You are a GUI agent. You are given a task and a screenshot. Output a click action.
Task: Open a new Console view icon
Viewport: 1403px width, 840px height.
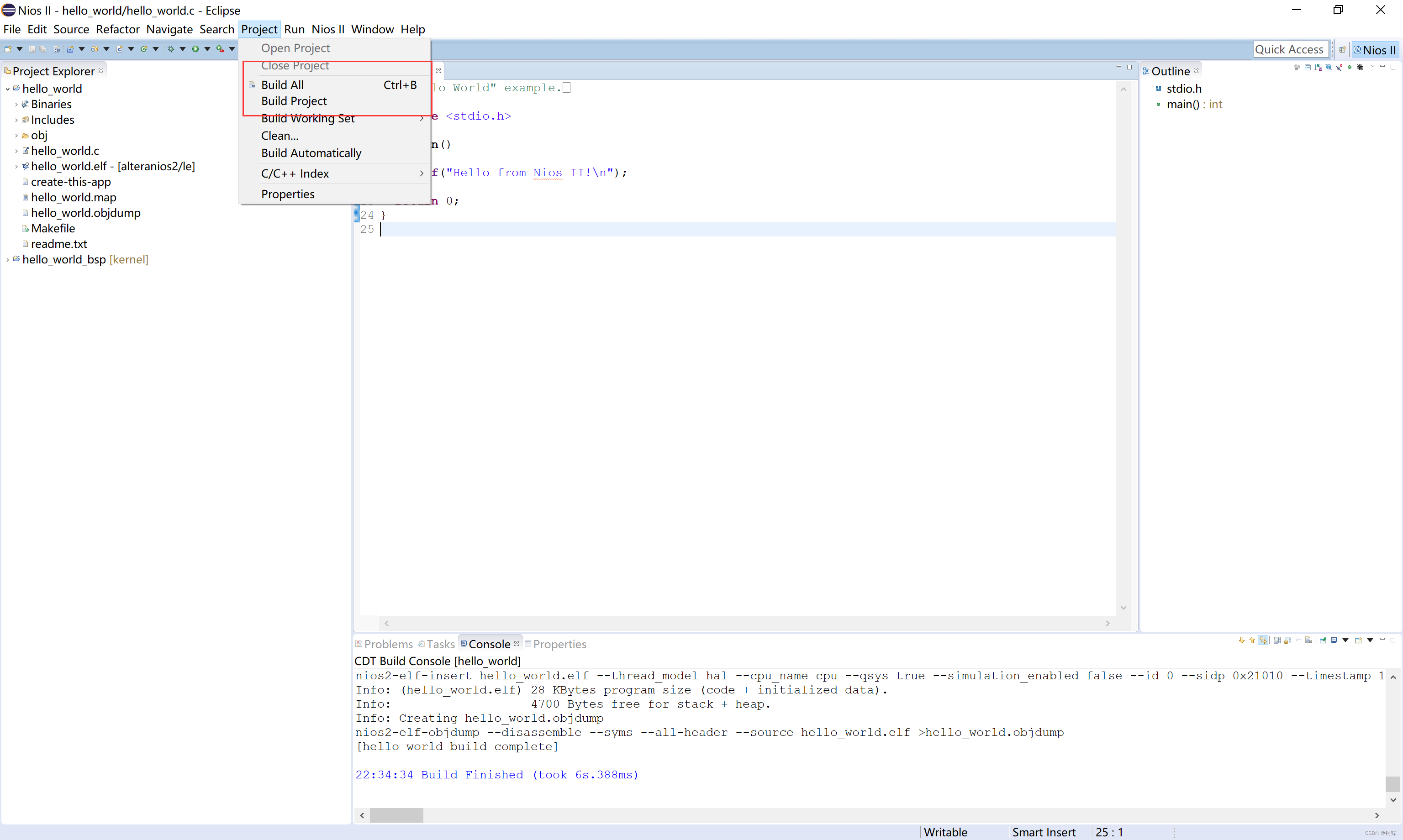click(x=1358, y=640)
